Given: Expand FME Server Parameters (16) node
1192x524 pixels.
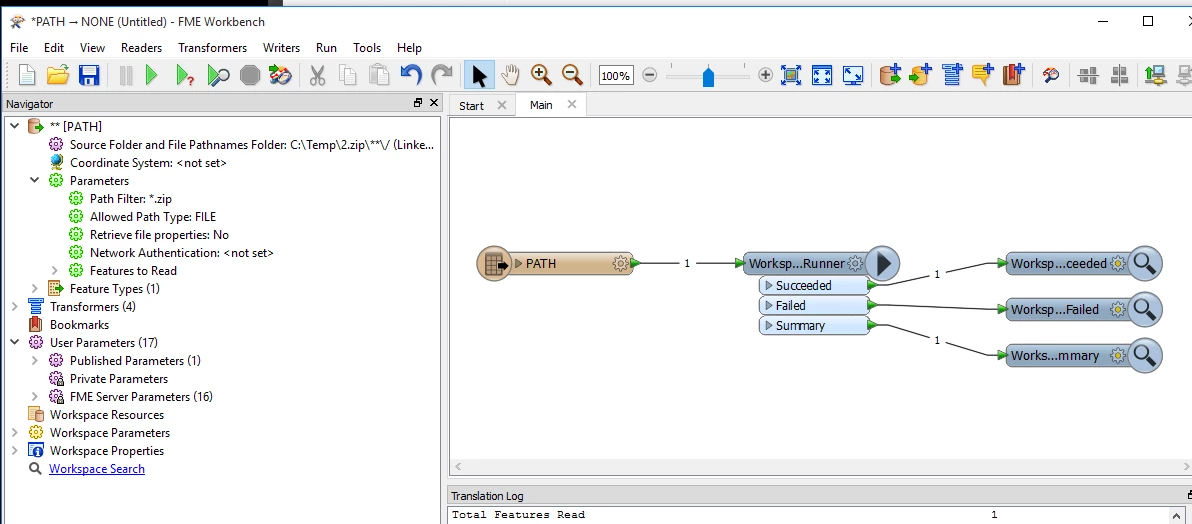Looking at the screenshot, I should 35,397.
